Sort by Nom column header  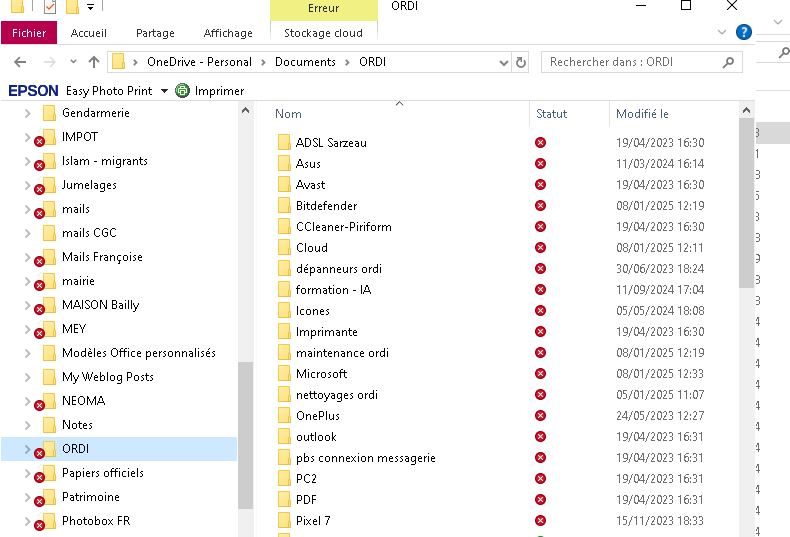click(x=288, y=114)
